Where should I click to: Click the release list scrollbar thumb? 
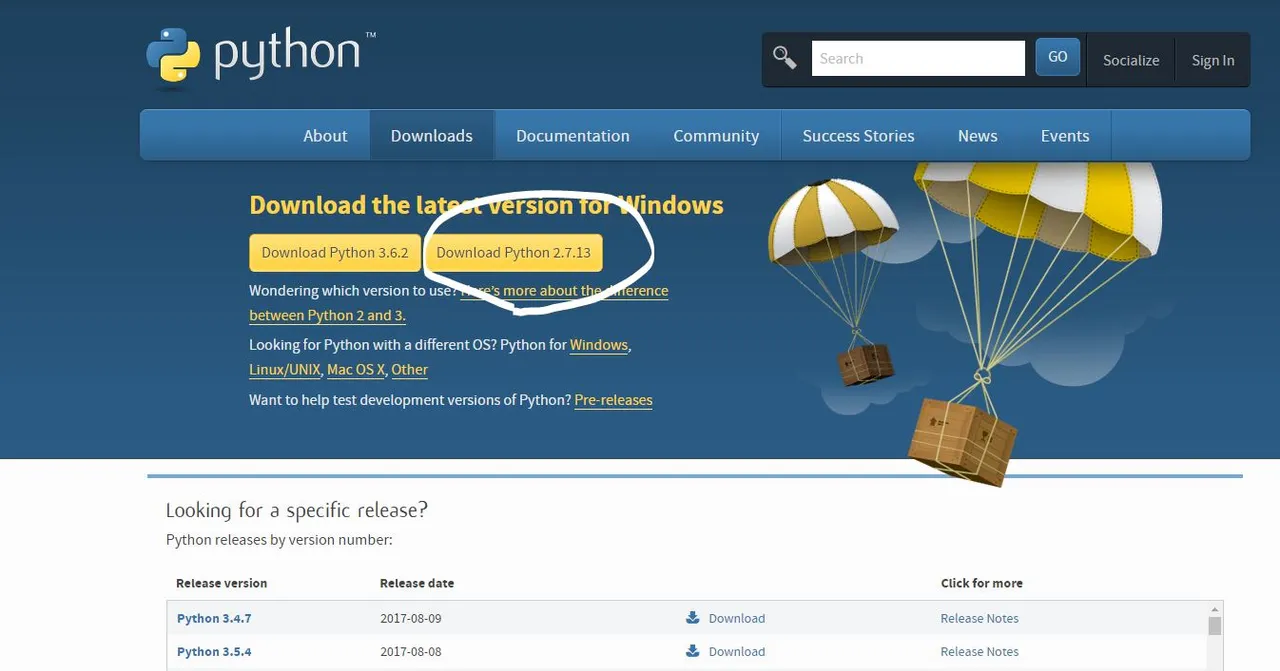[1215, 626]
